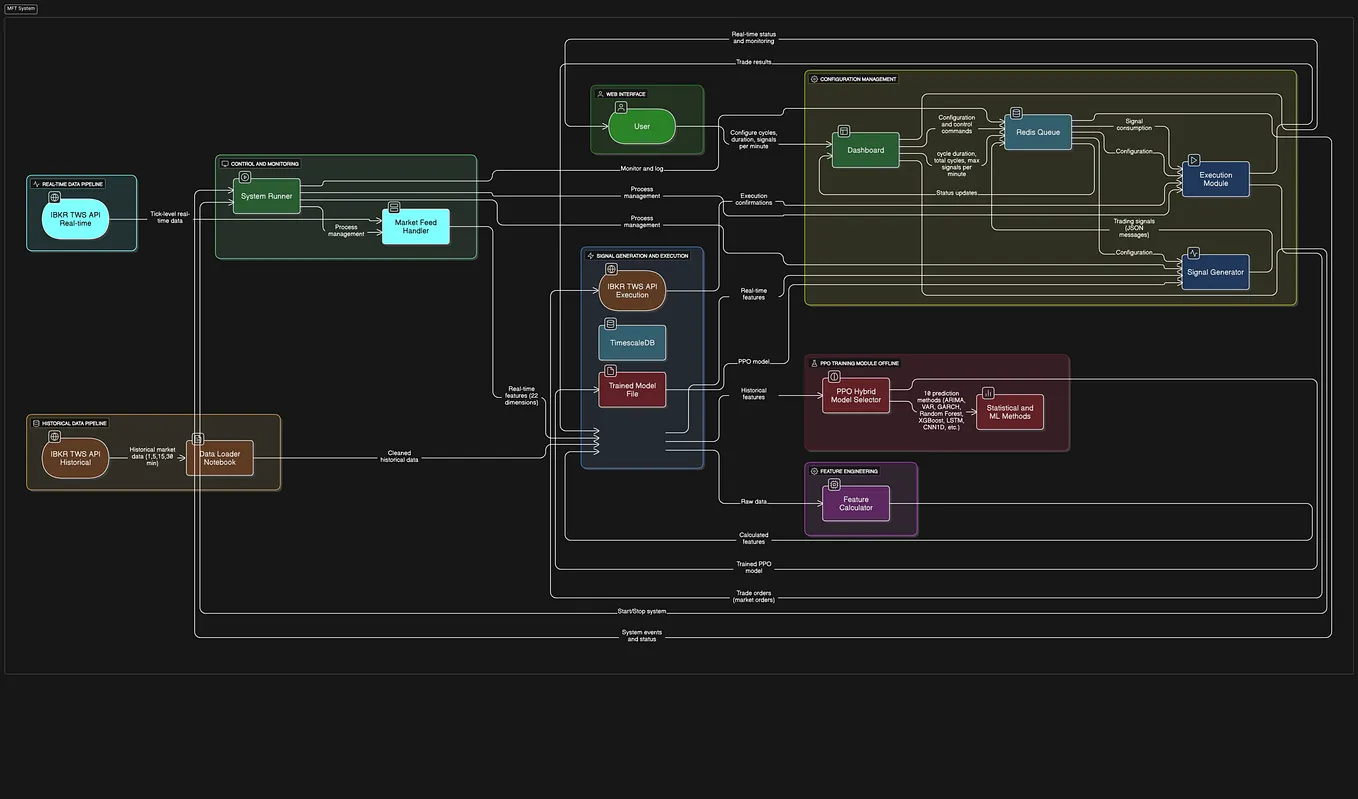Click the Dashboard node in Configuration Management

coord(865,150)
